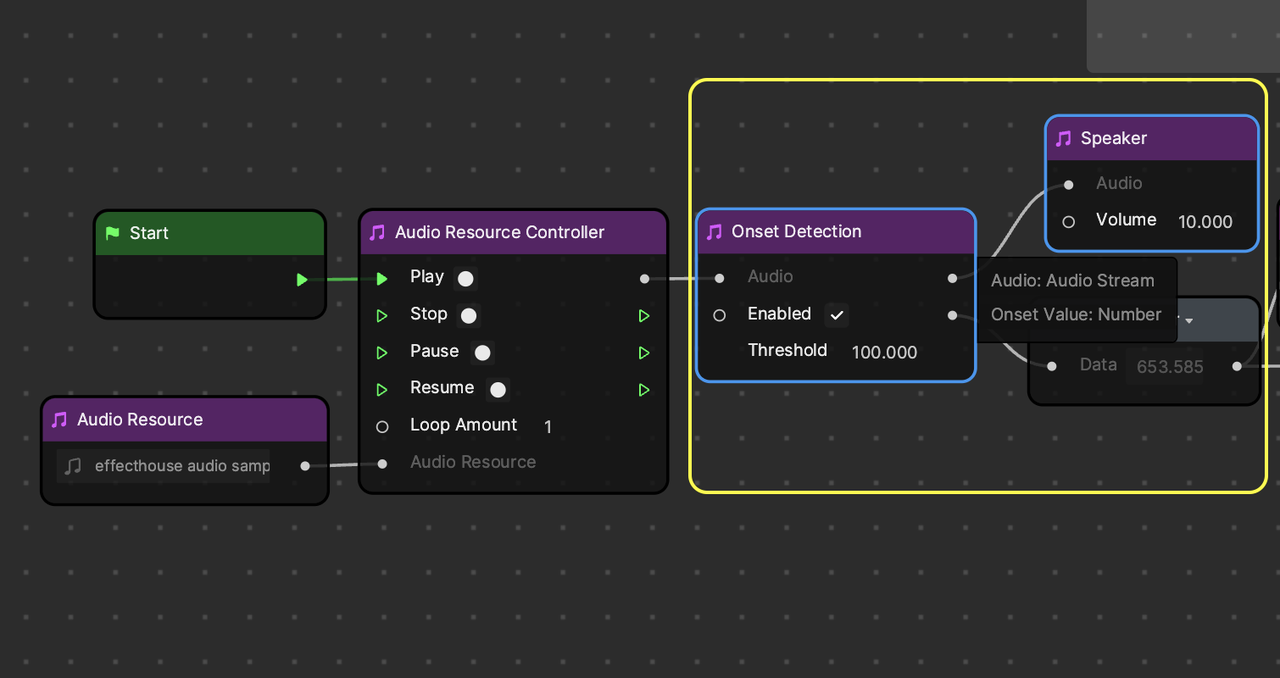
Task: Click the Speaker node music note icon
Action: click(1063, 139)
